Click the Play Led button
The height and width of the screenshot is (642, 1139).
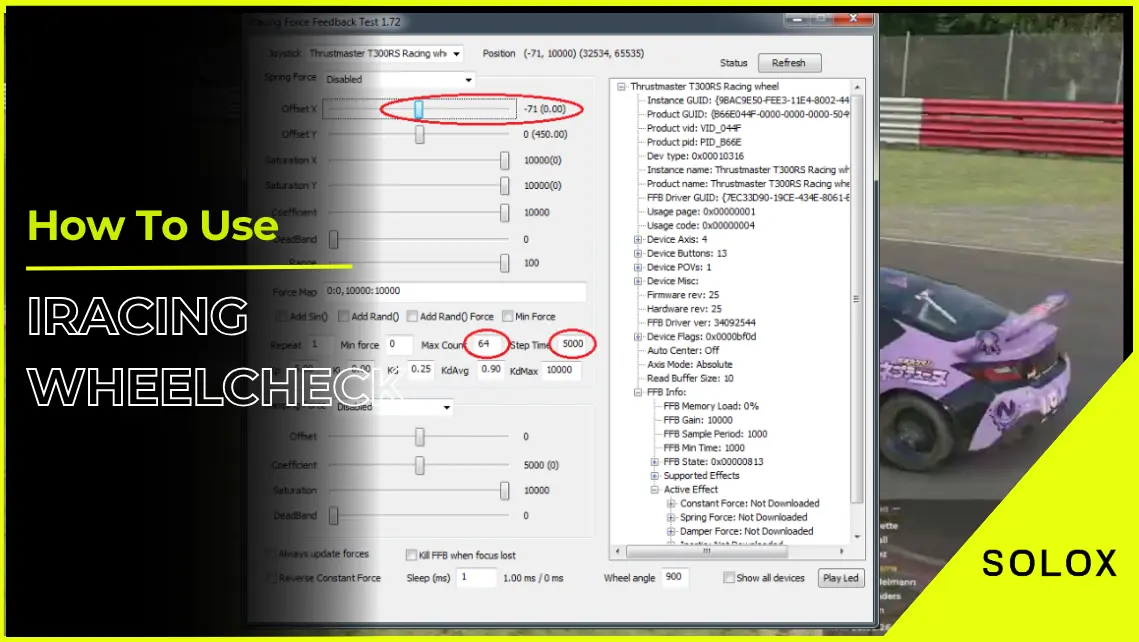point(840,578)
